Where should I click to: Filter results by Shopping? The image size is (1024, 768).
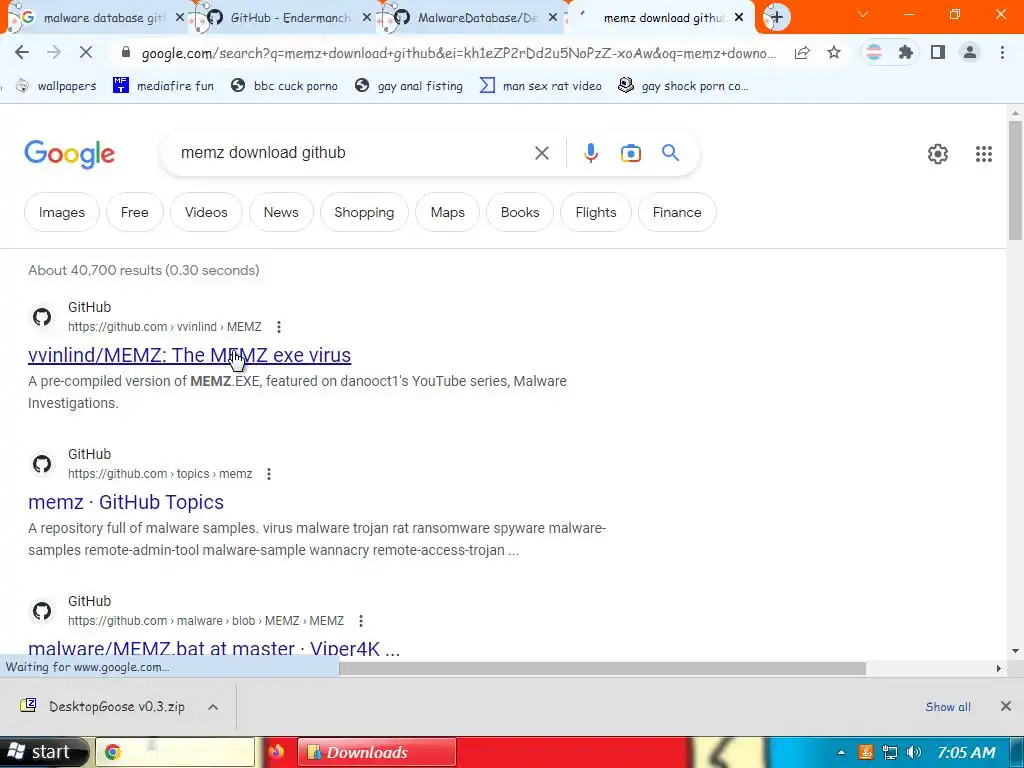tap(364, 212)
